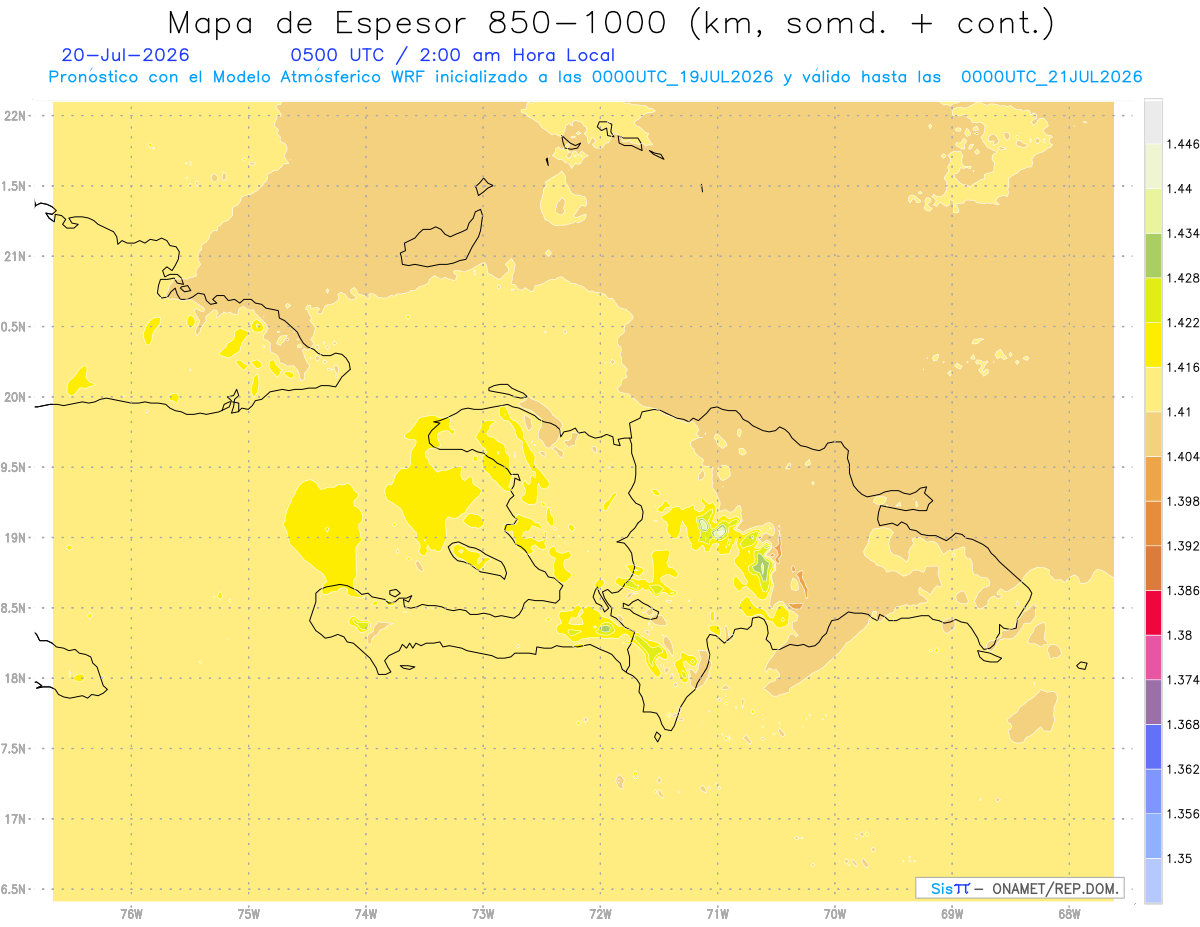Click the colorbar value "1.38"
1200x927 pixels.
(1178, 635)
